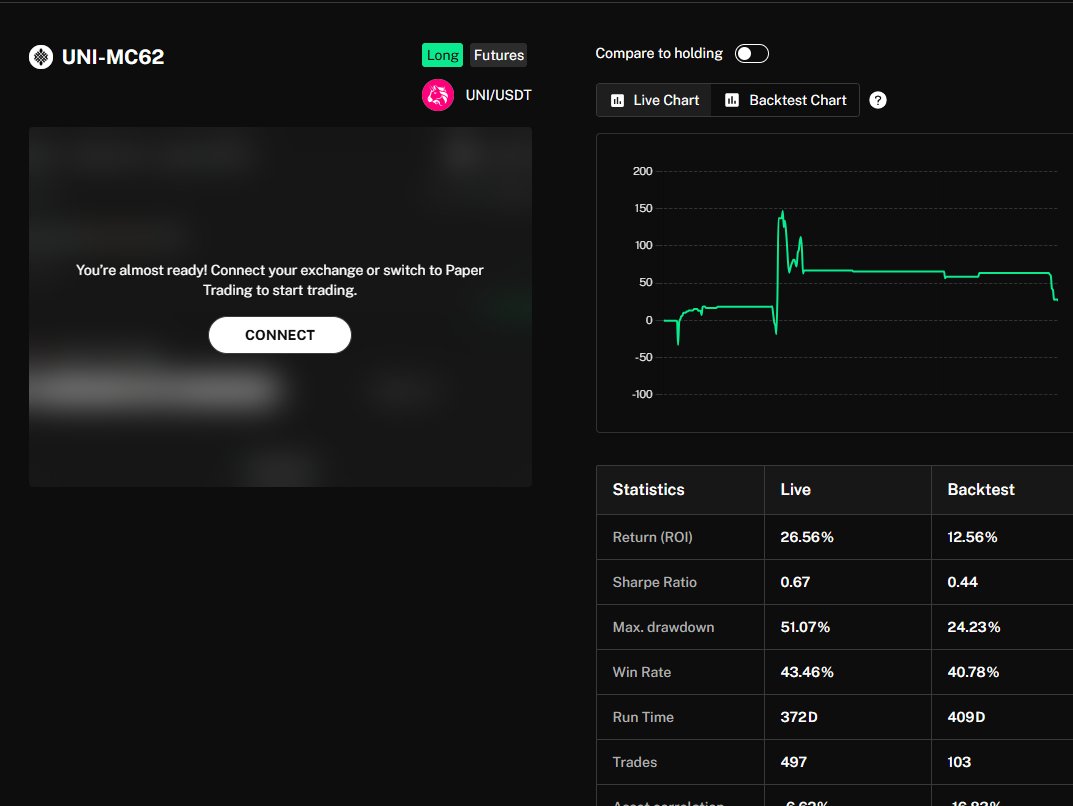
Task: Click the Trades row label
Action: [635, 762]
